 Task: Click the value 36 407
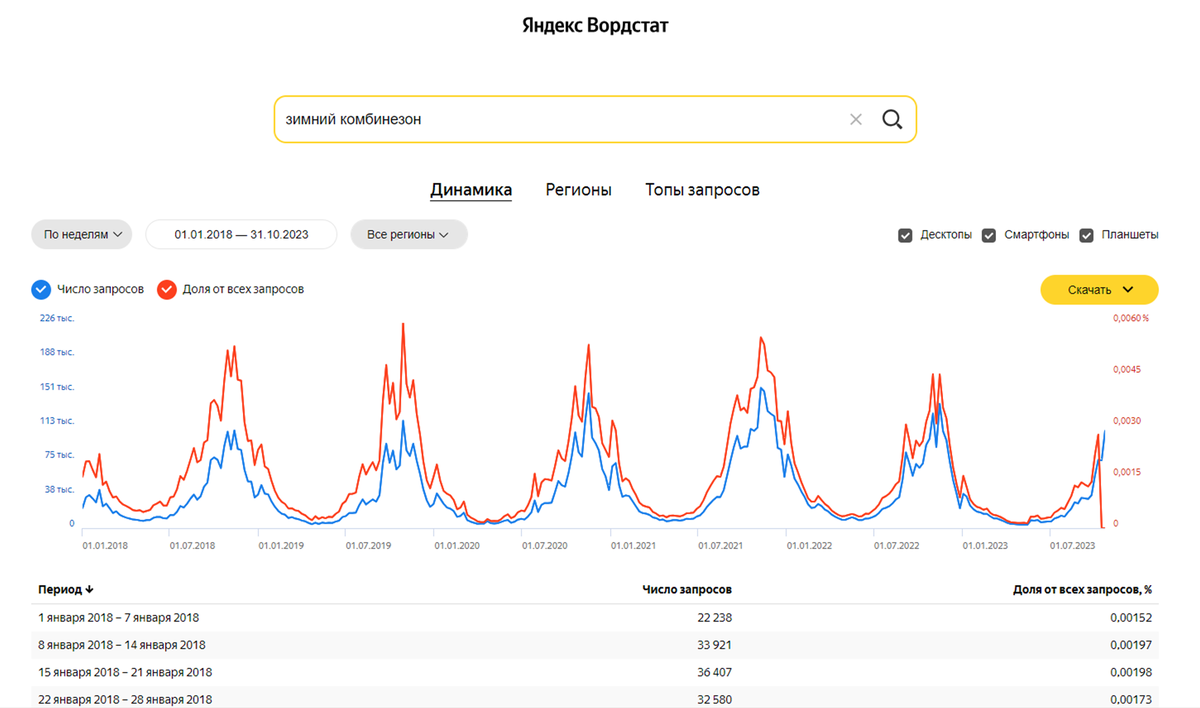(x=714, y=672)
